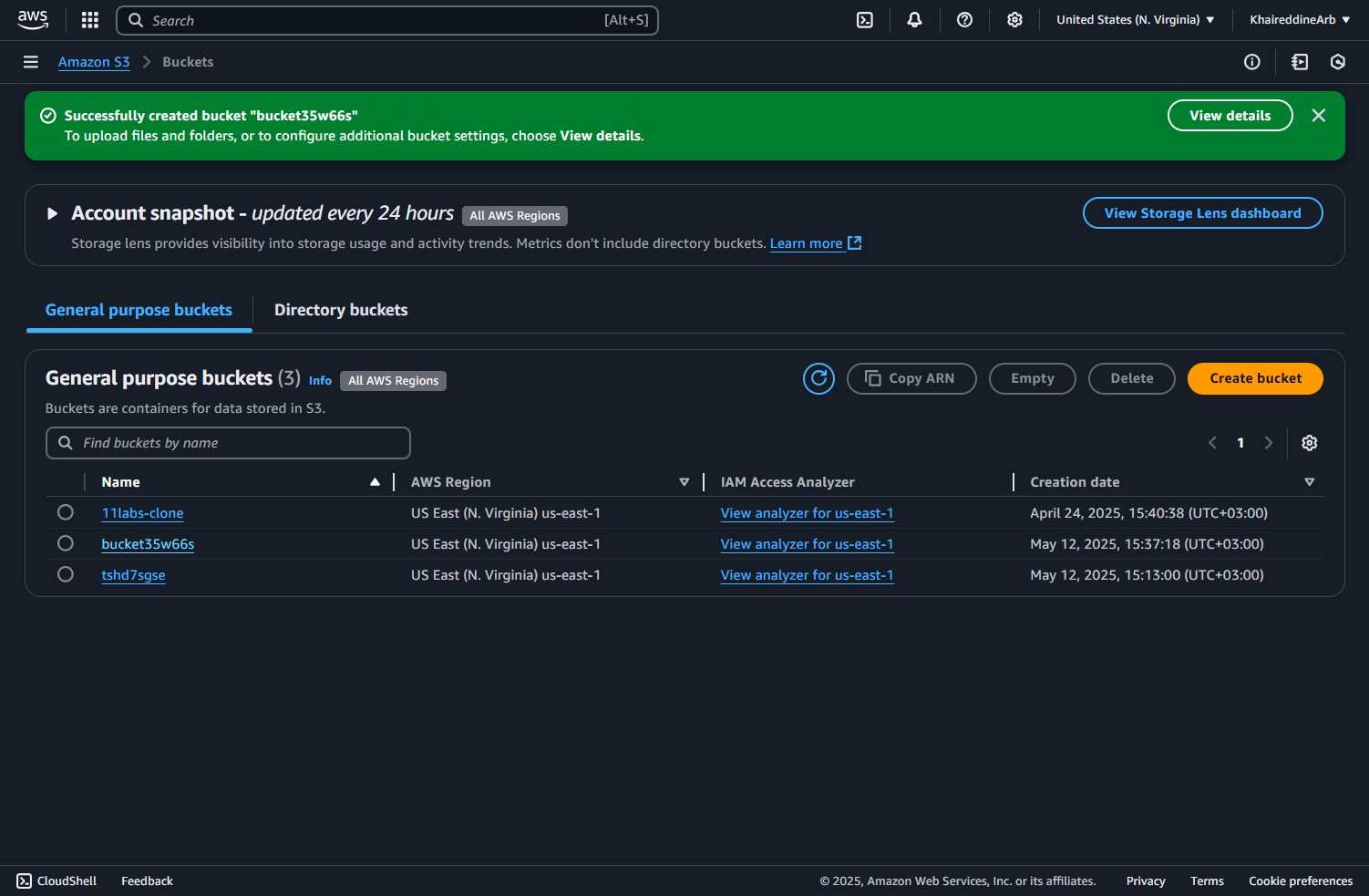Expand the Account snapshot section
Image resolution: width=1369 pixels, height=896 pixels.
[52, 213]
